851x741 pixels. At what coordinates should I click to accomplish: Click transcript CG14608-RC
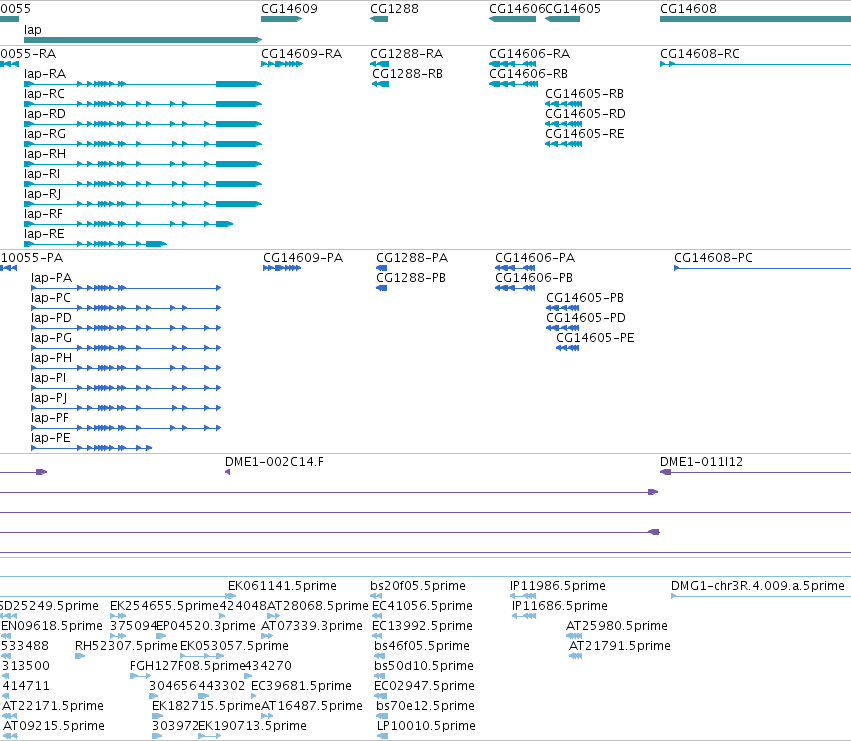click(x=700, y=54)
